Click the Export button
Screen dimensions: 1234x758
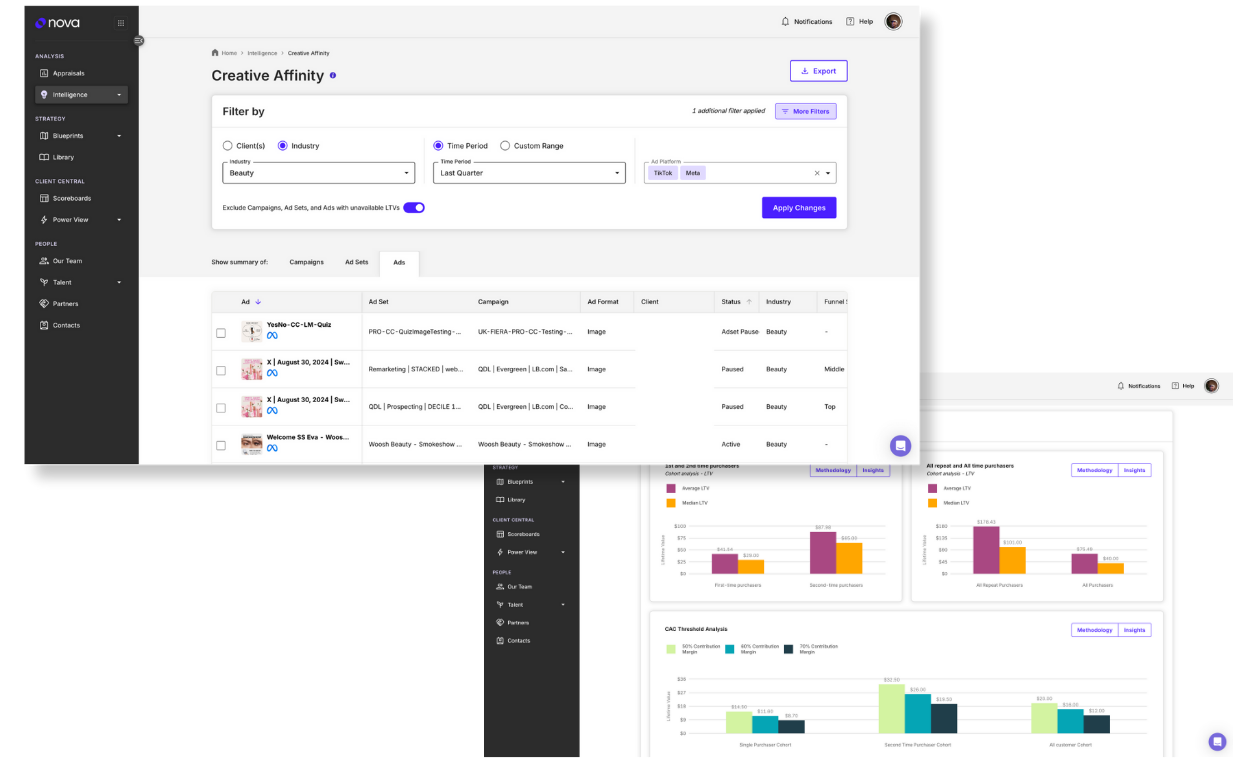pyautogui.click(x=818, y=71)
